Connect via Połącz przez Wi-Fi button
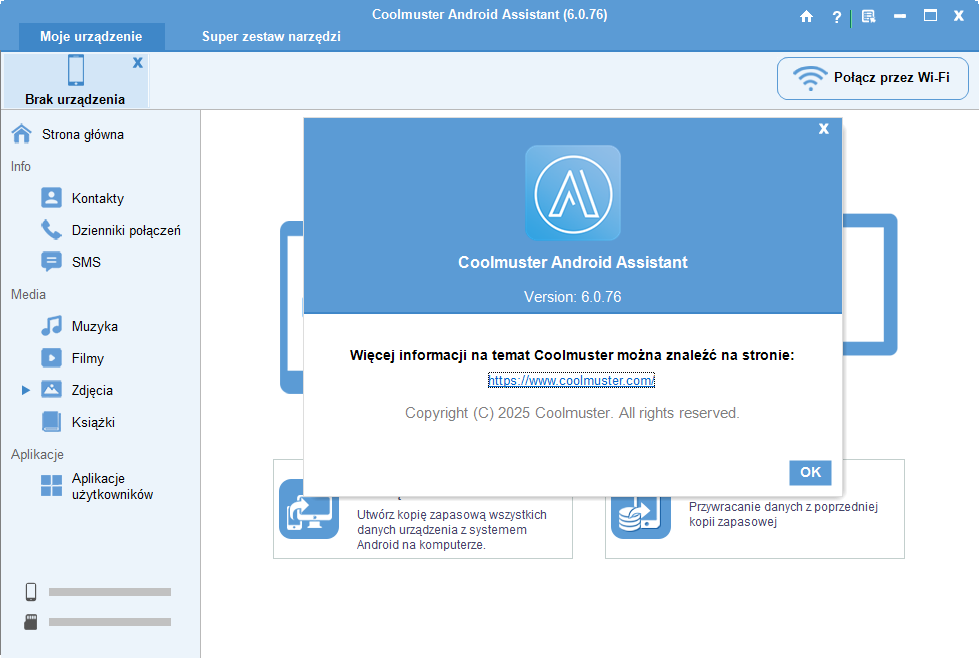Image resolution: width=979 pixels, height=659 pixels. tap(872, 78)
